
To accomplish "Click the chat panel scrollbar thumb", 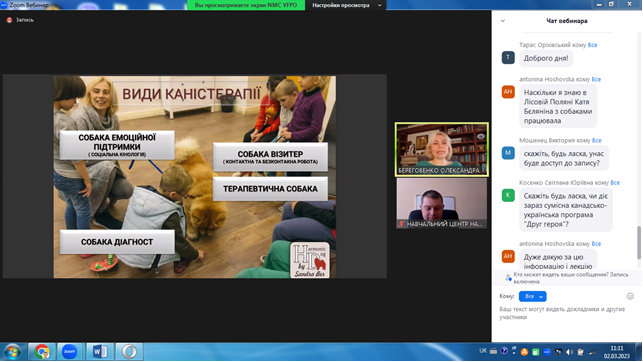I will [x=638, y=242].
